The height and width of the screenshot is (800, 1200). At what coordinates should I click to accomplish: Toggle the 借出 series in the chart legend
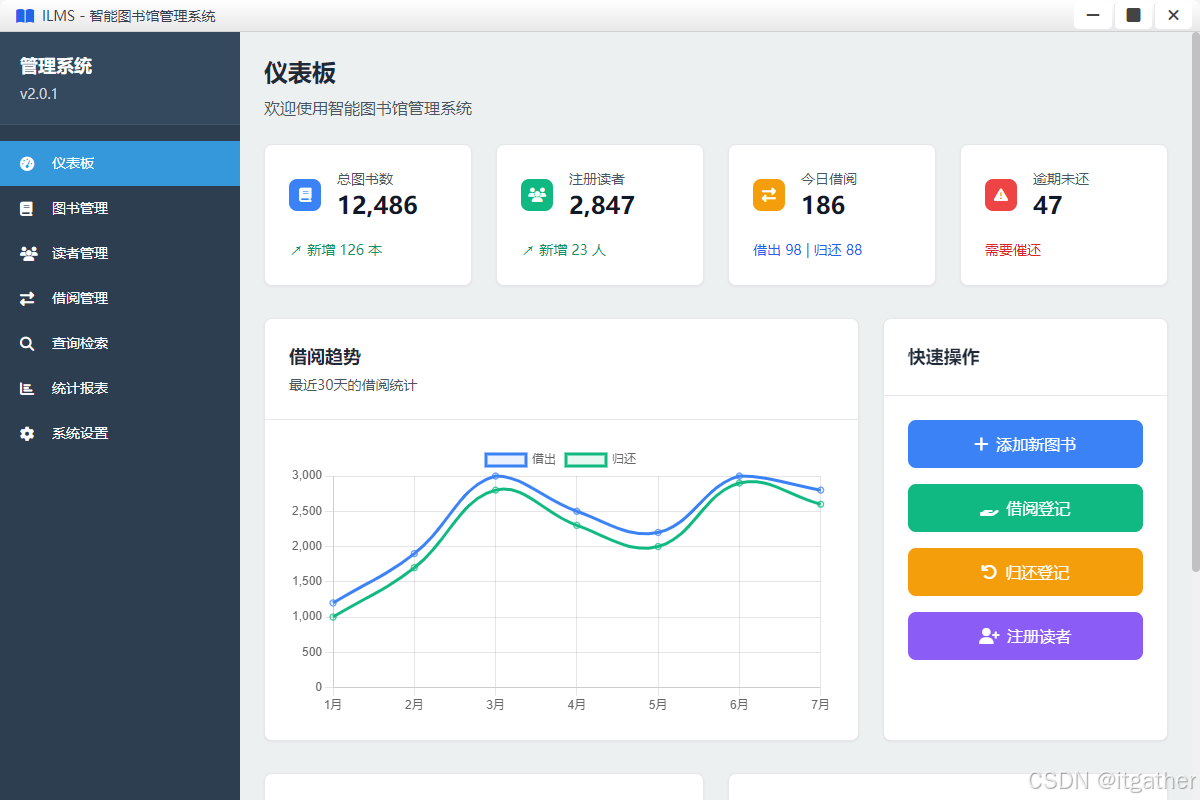[519, 459]
